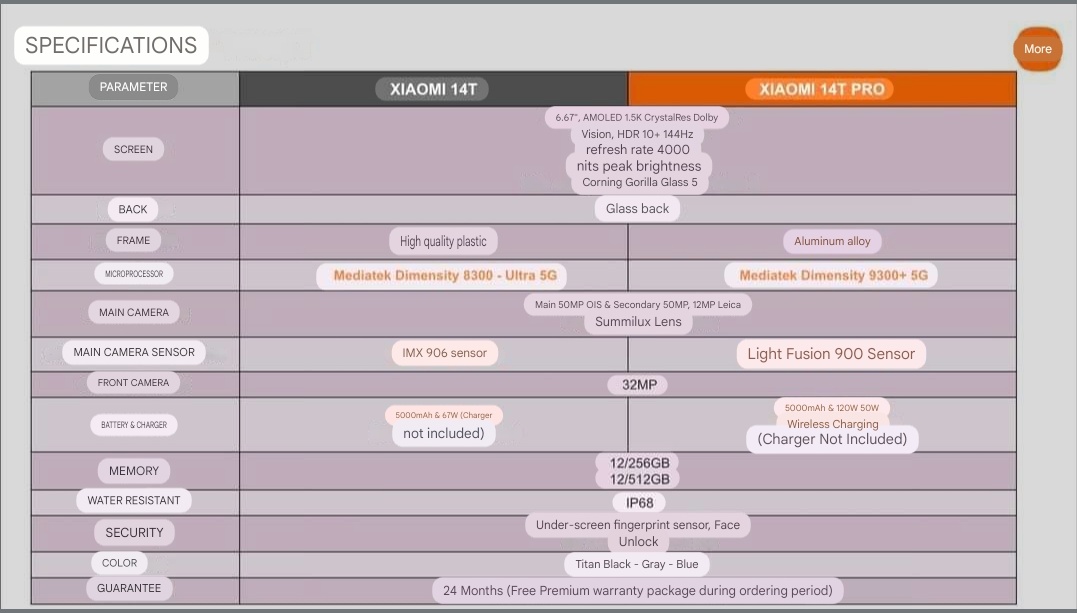Click 'Main 50MP OIS & Secondary 50MP' text
Image resolution: width=1077 pixels, height=613 pixels.
coord(611,304)
